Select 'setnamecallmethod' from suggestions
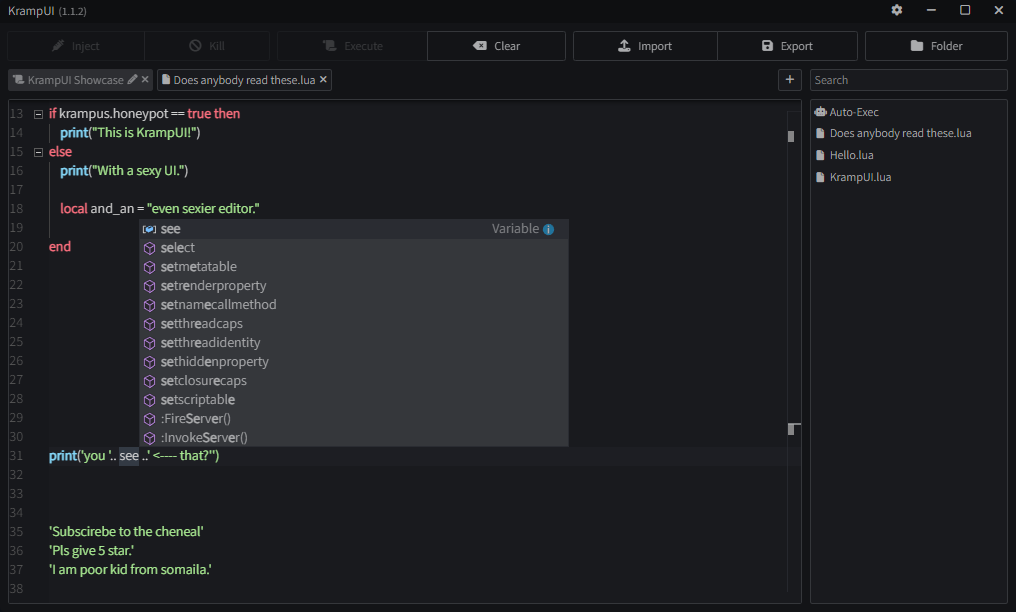The image size is (1016, 612). tap(354, 305)
